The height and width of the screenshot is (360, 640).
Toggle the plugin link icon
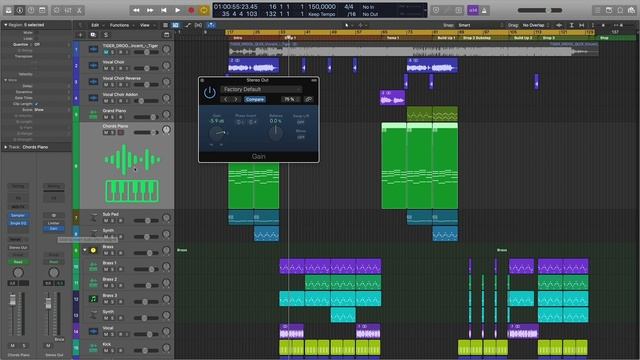[x=309, y=99]
